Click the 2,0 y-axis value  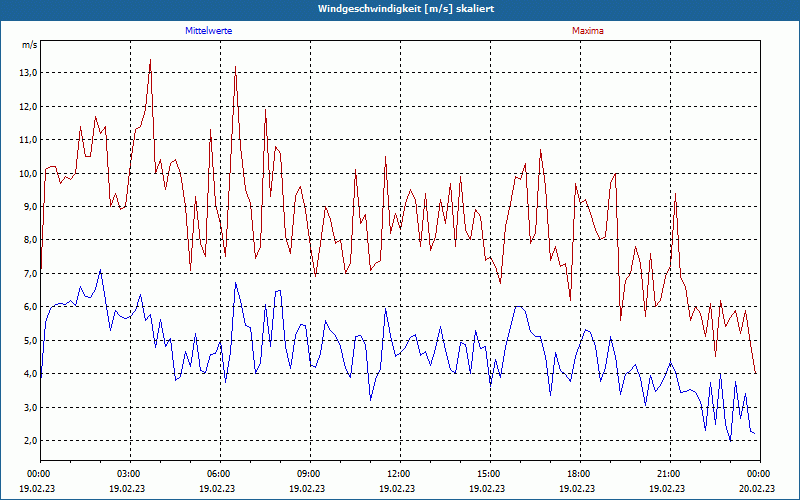(30, 440)
